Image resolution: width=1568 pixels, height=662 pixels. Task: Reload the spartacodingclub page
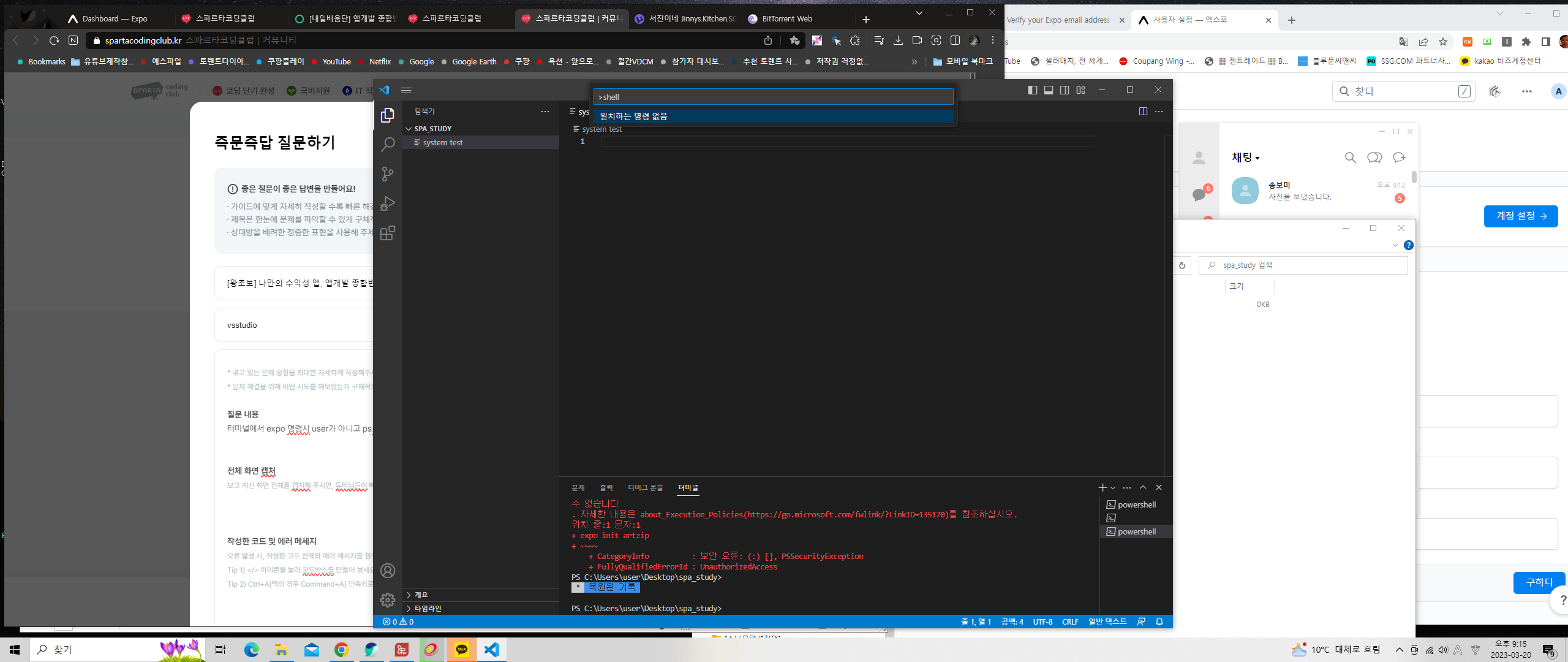coord(55,40)
